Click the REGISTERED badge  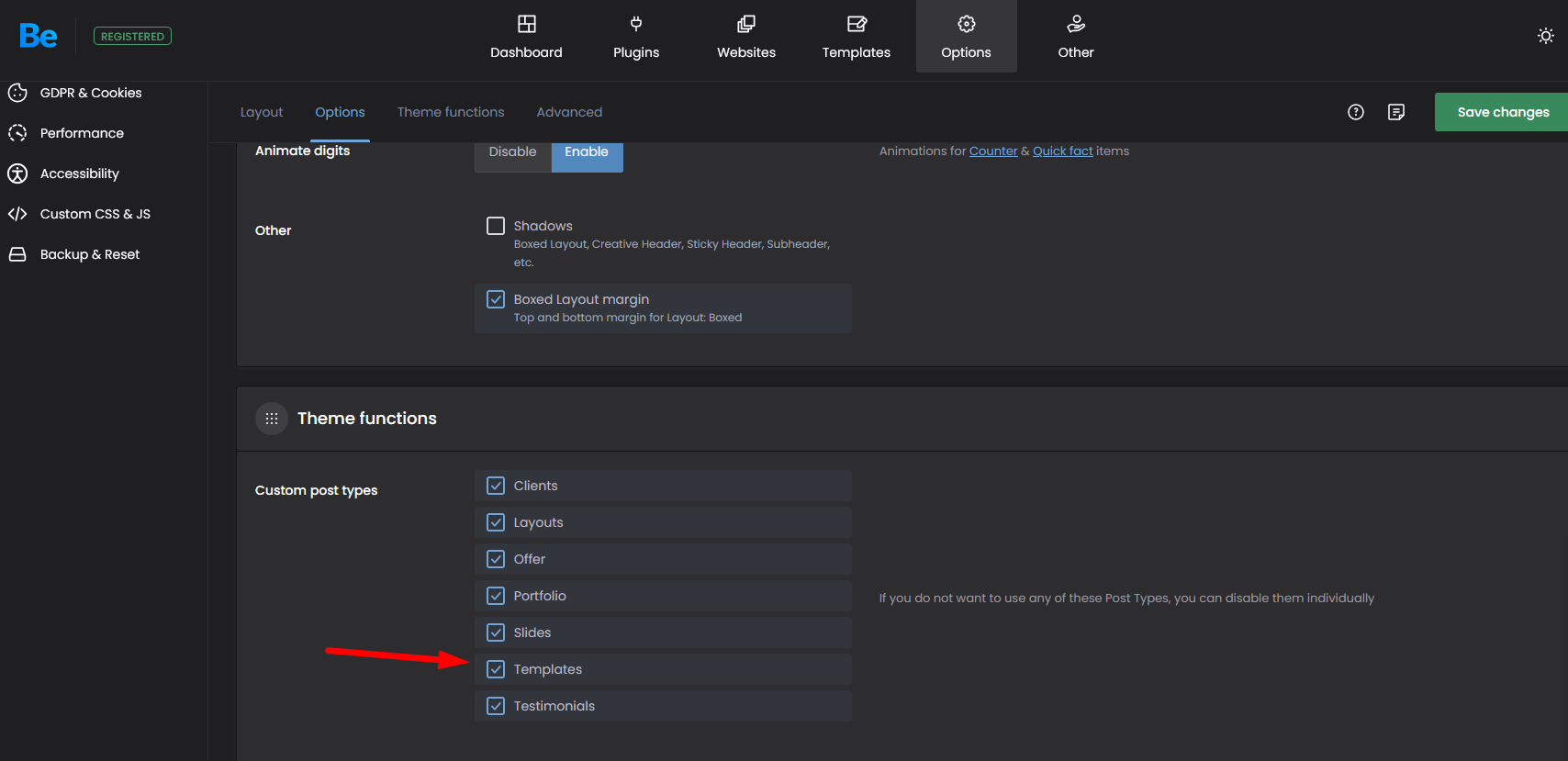132,36
